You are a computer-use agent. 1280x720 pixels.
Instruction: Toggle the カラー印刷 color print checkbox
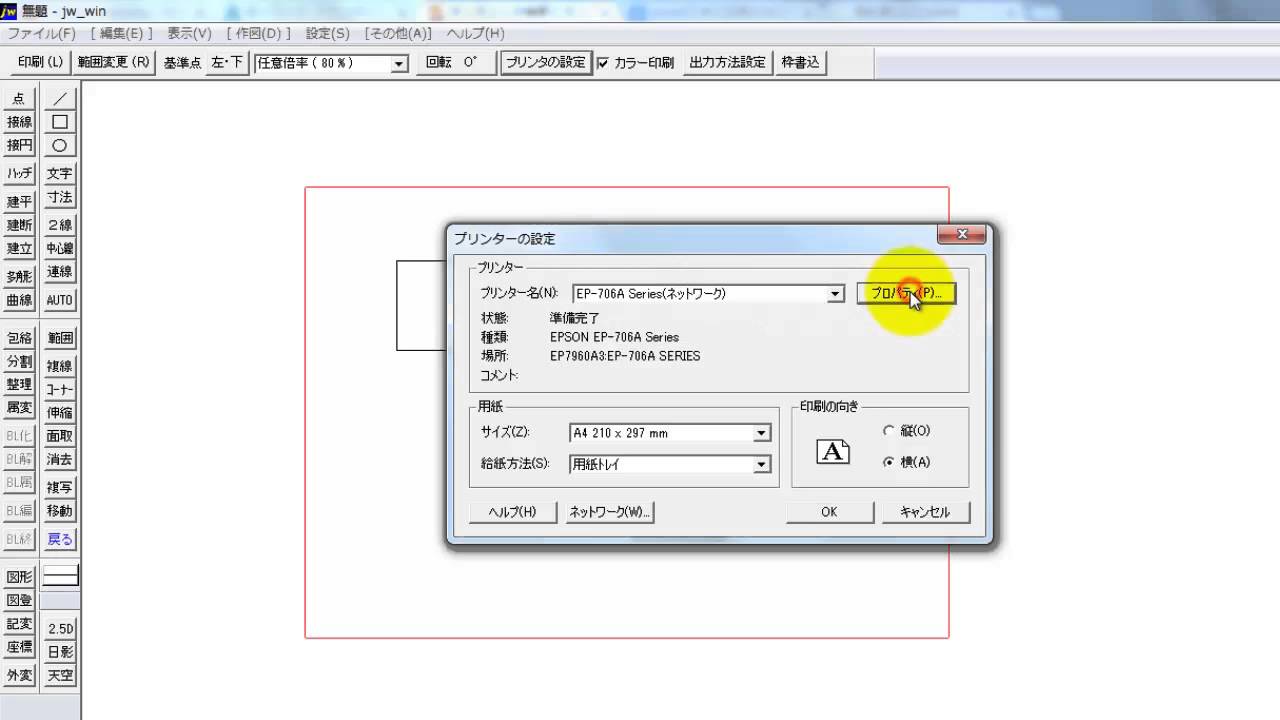(x=603, y=63)
